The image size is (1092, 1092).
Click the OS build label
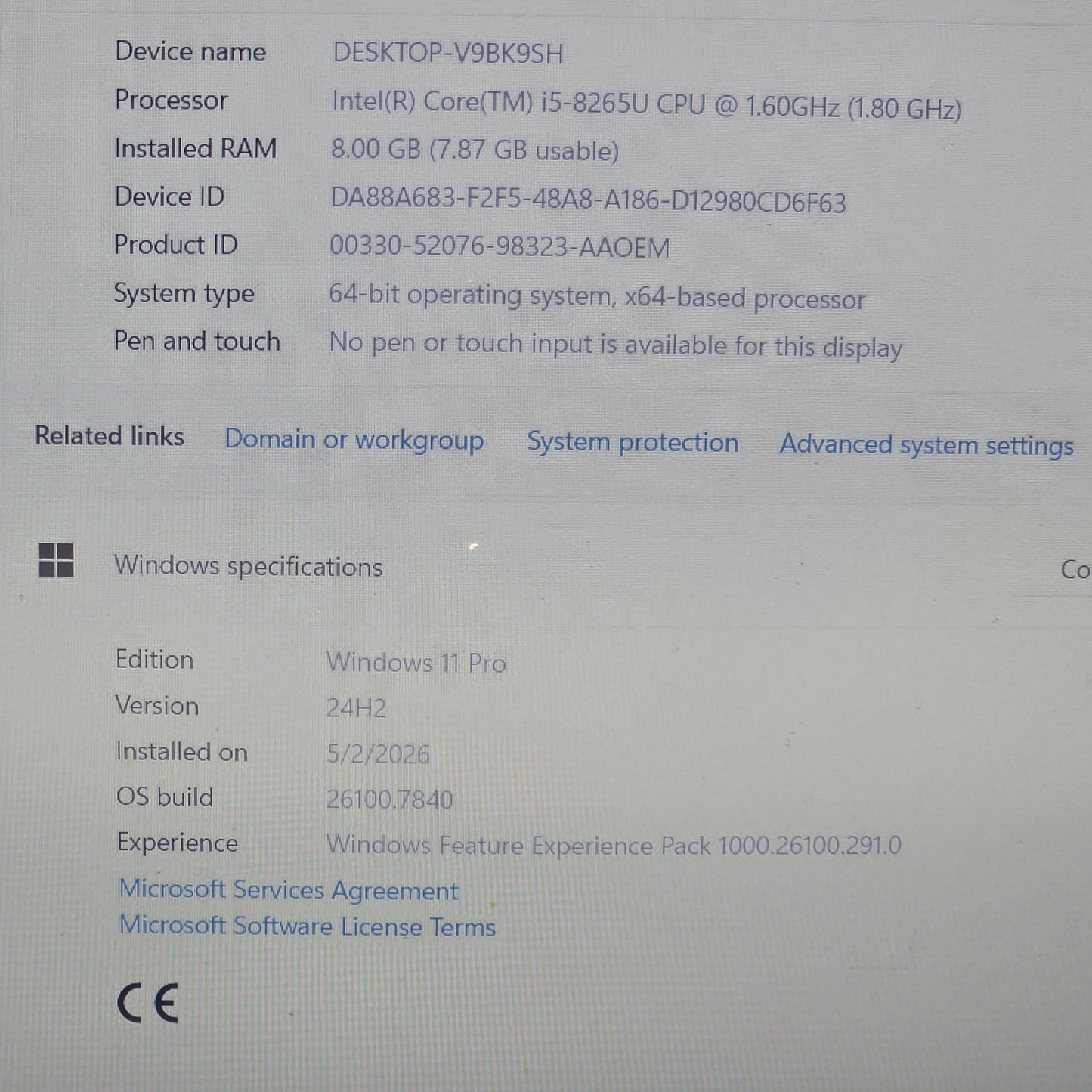click(165, 797)
